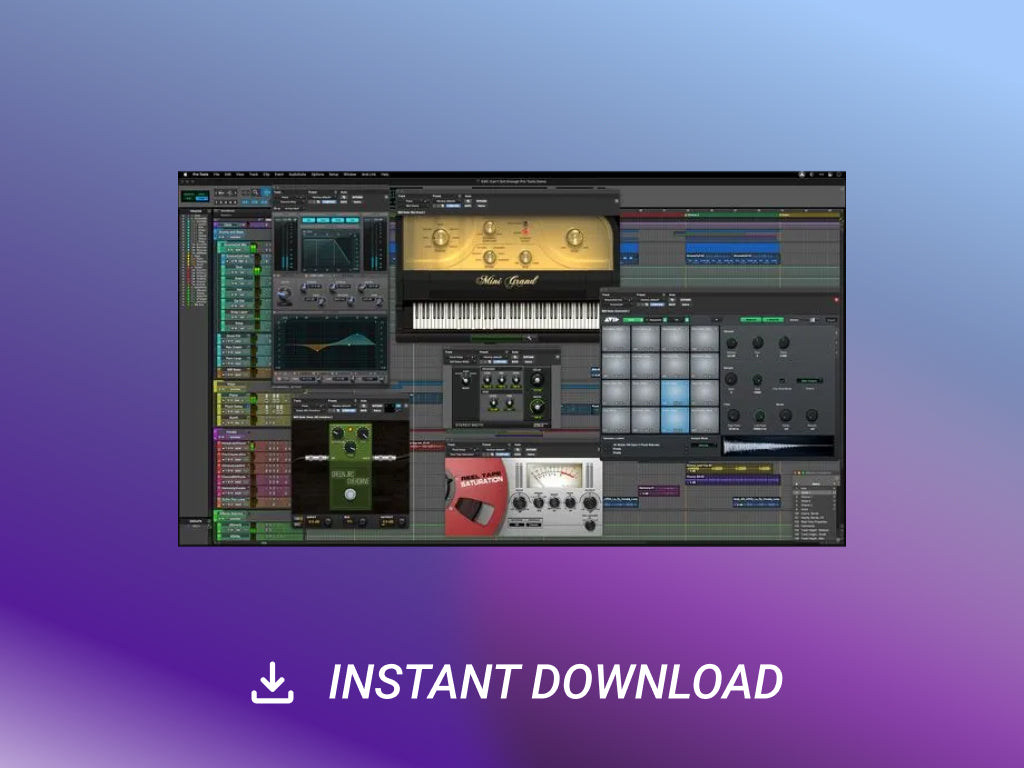This screenshot has width=1024, height=768.
Task: Toggle the red switch on Mini Grand
Action: pyautogui.click(x=524, y=229)
